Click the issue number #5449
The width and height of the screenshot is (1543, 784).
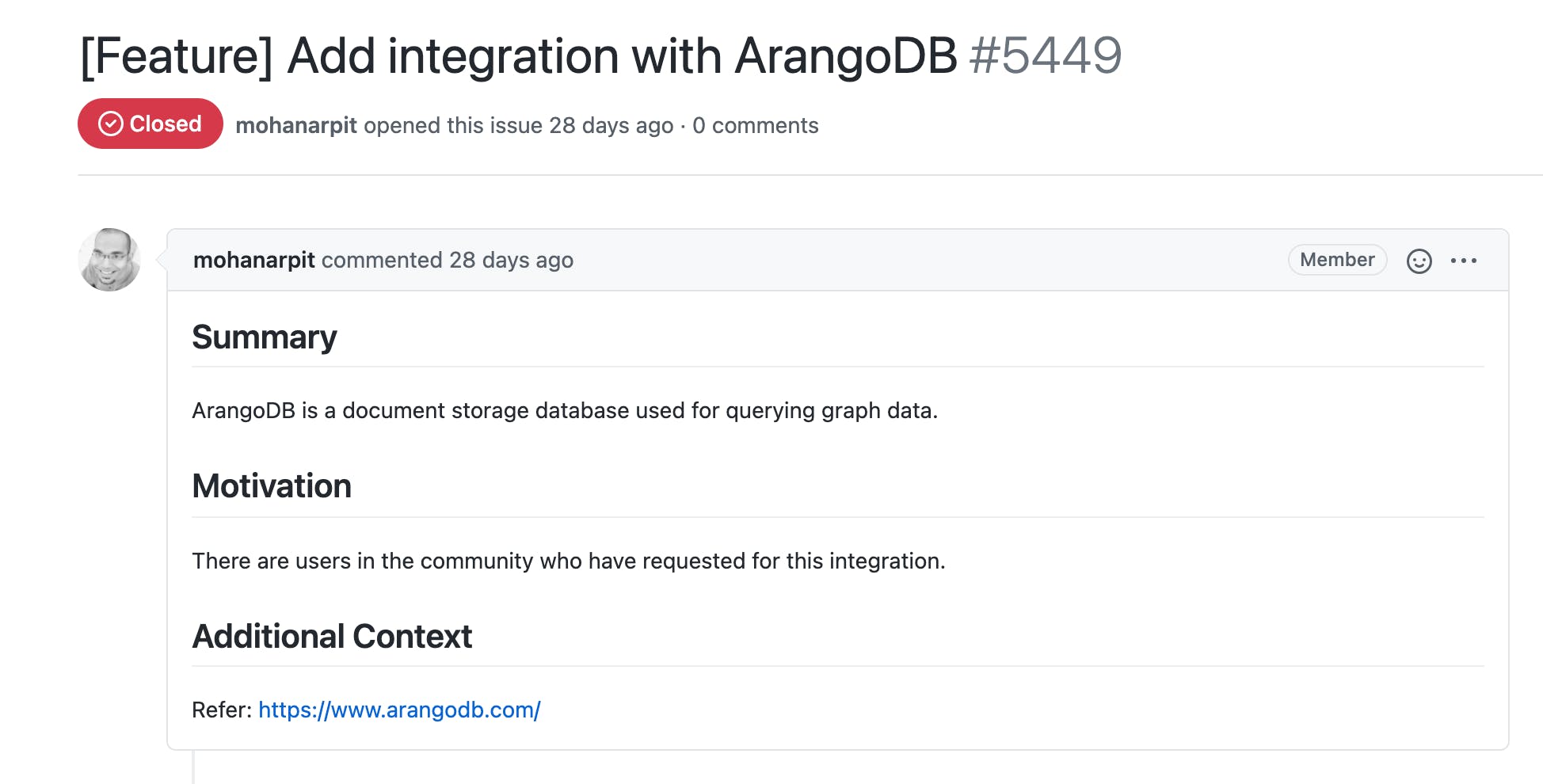point(1045,56)
